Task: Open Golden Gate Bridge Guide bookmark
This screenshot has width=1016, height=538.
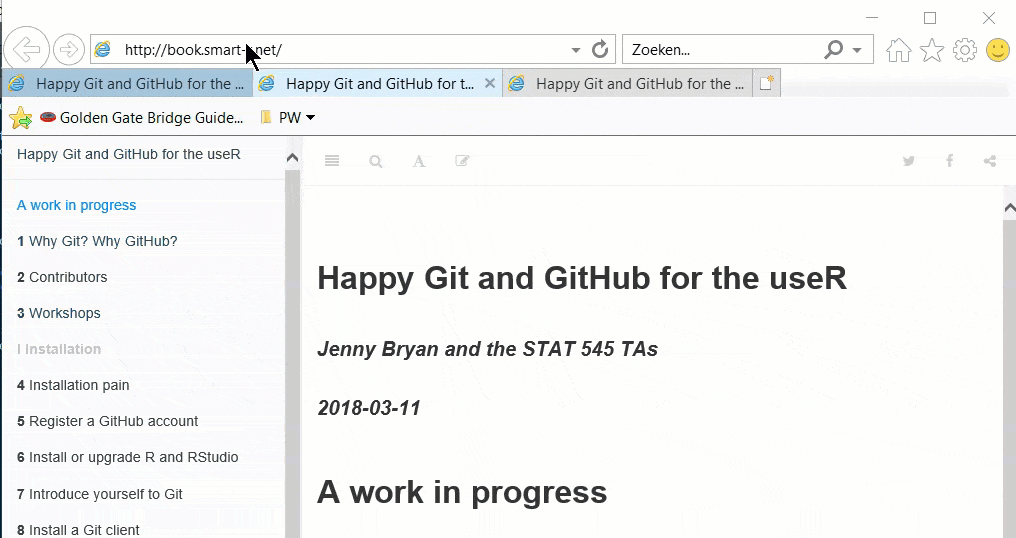Action: pyautogui.click(x=141, y=117)
